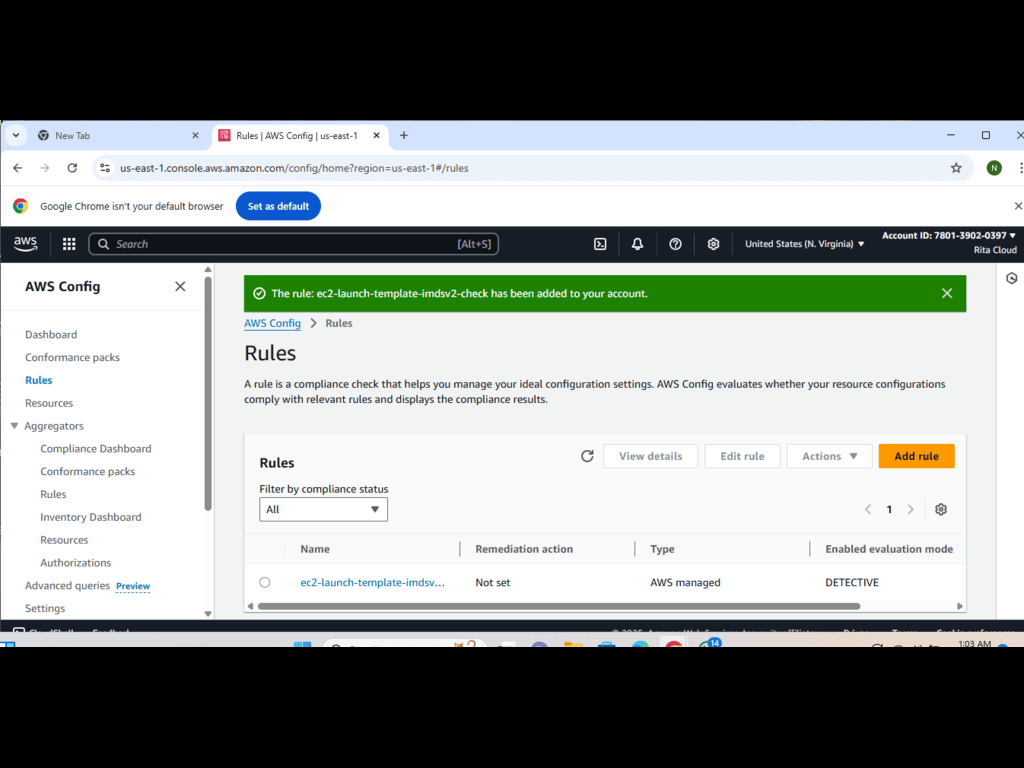This screenshot has height=768, width=1024.
Task: Collapse the Aggregators section
Action: [x=14, y=426]
